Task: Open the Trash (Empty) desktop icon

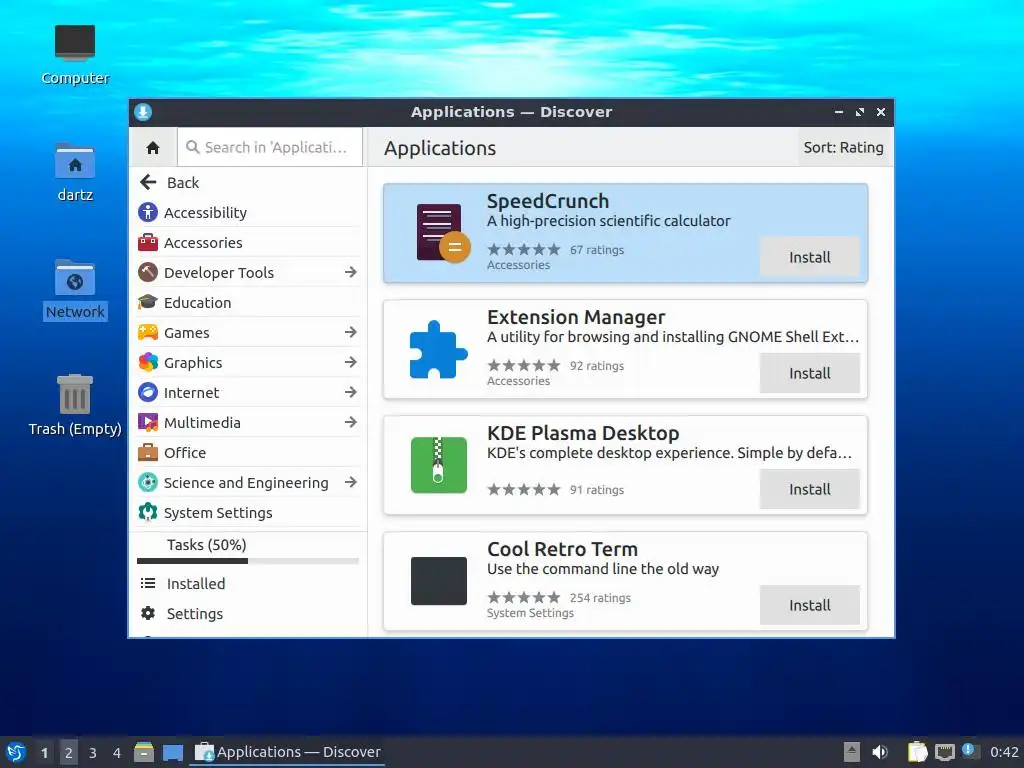Action: [x=74, y=394]
